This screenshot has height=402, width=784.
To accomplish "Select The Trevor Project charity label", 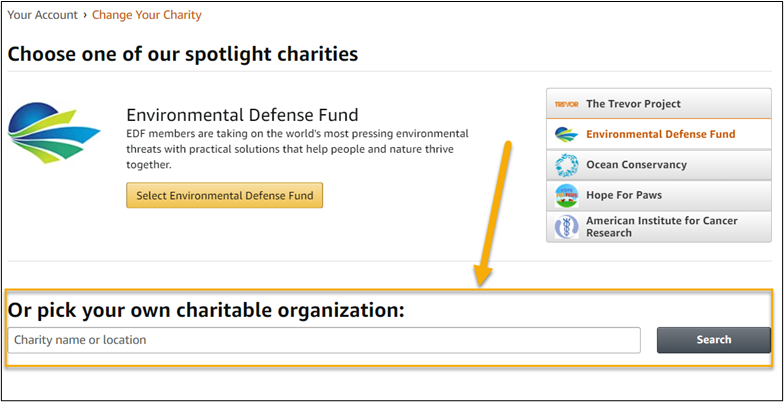I will pyautogui.click(x=633, y=104).
